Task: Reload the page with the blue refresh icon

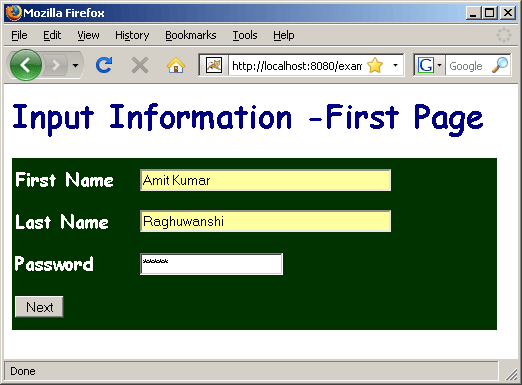Action: pyautogui.click(x=104, y=65)
